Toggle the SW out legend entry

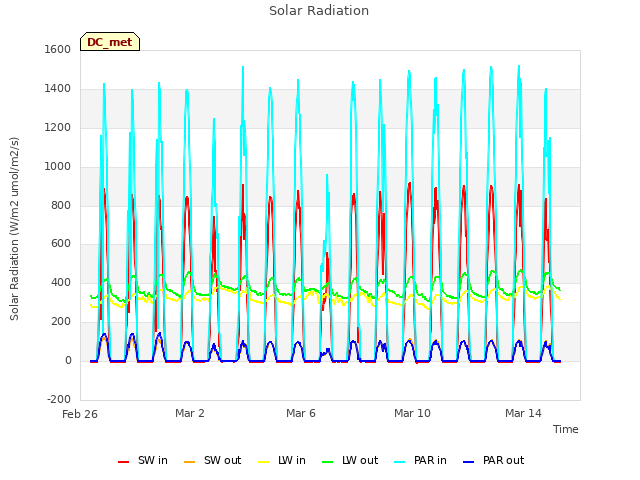coord(213,460)
